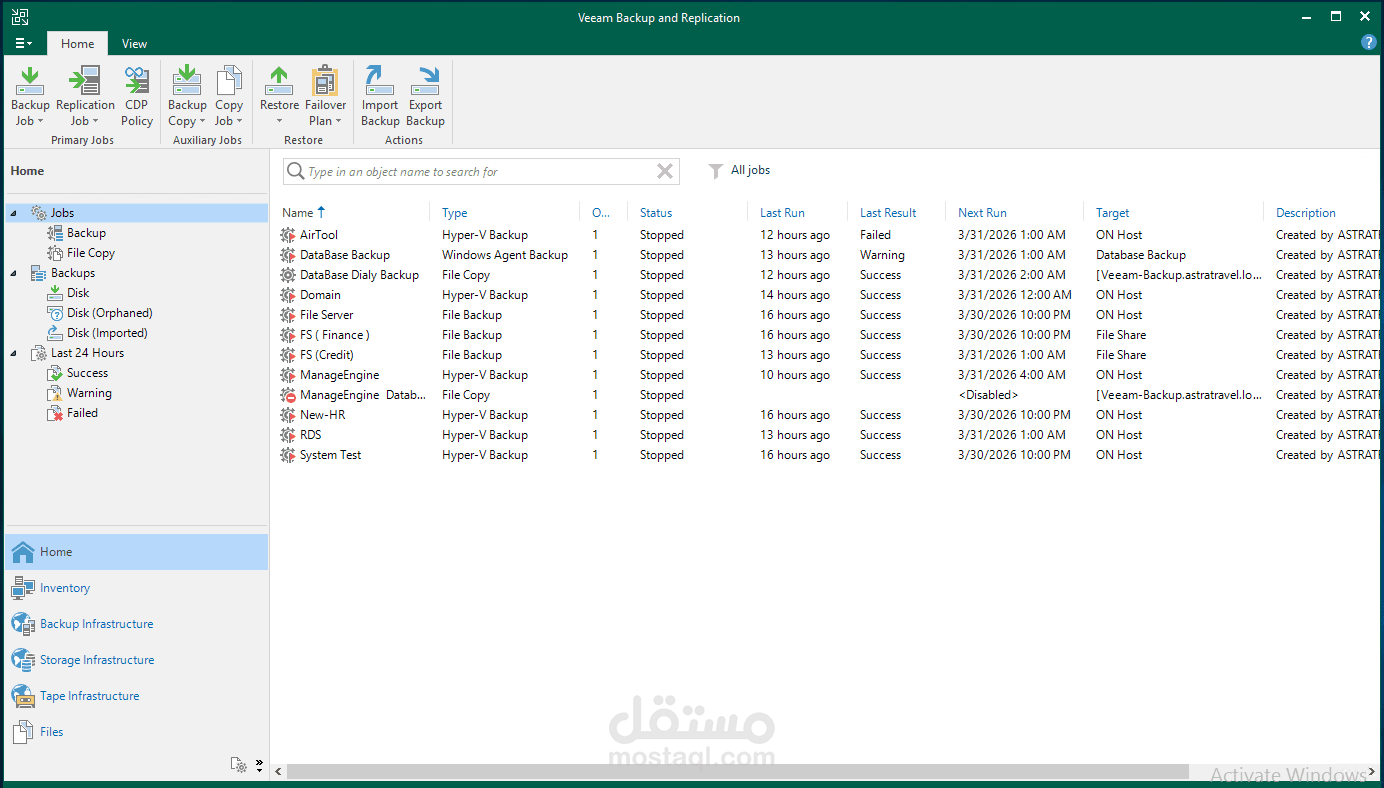Sort by the Description column header
The image size is (1384, 788).
[x=1324, y=213]
